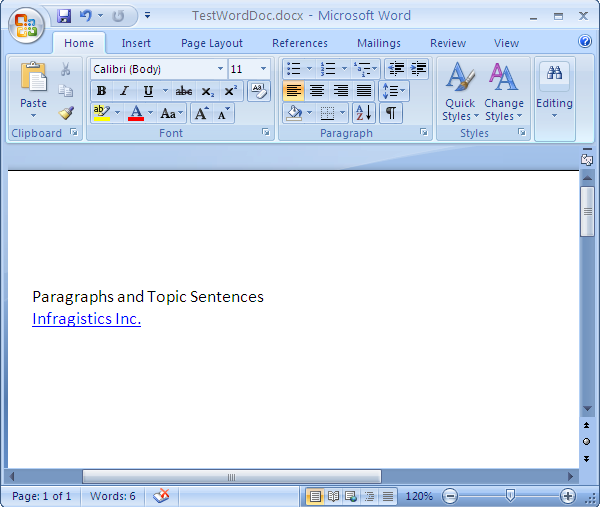Viewport: 600px width, 507px height.
Task: Toggle Show/Hide paragraph marks
Action: tap(390, 113)
